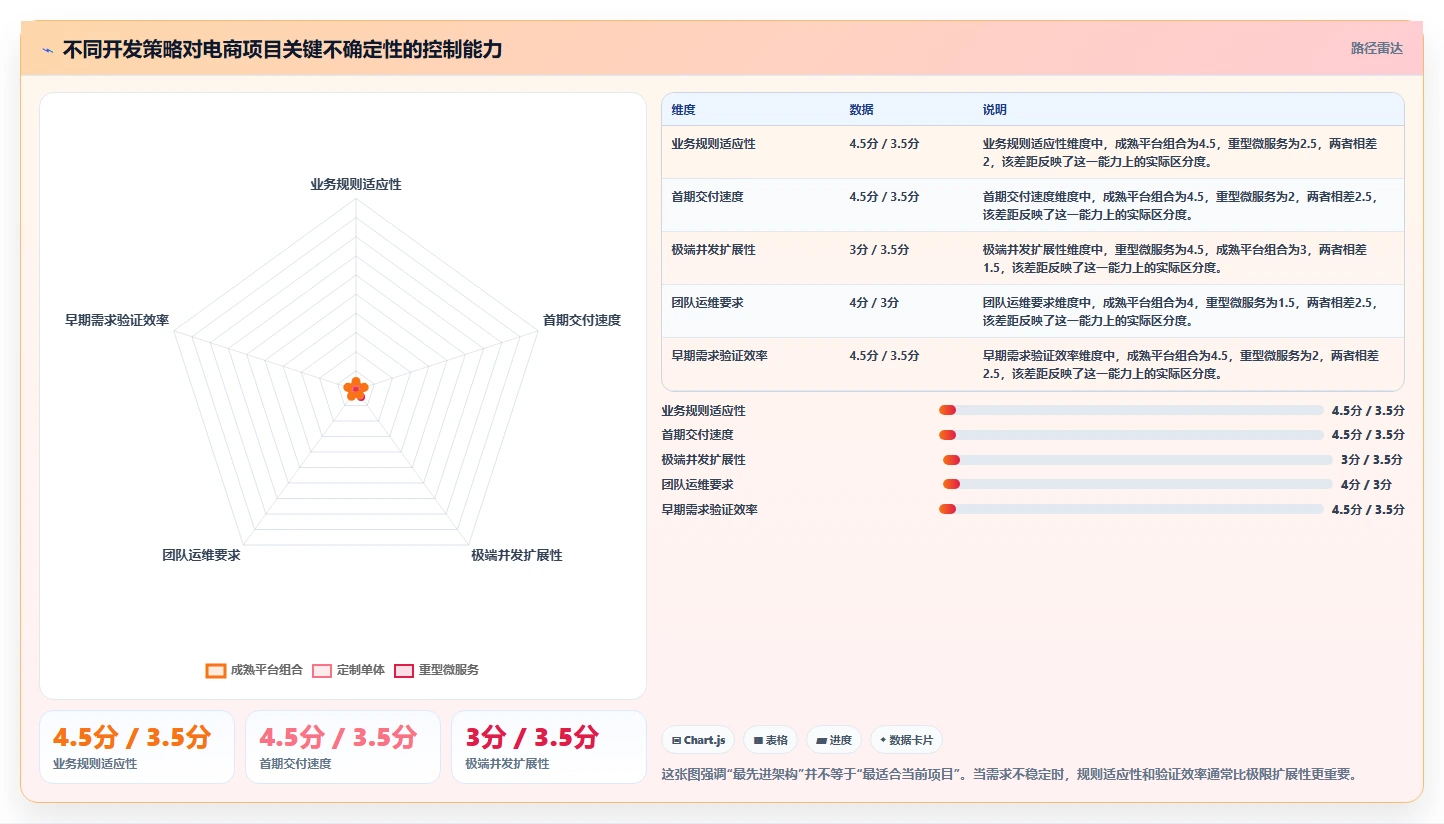Click the crimson 重型微服务 legend swatch
This screenshot has height=824, width=1444.
(404, 670)
